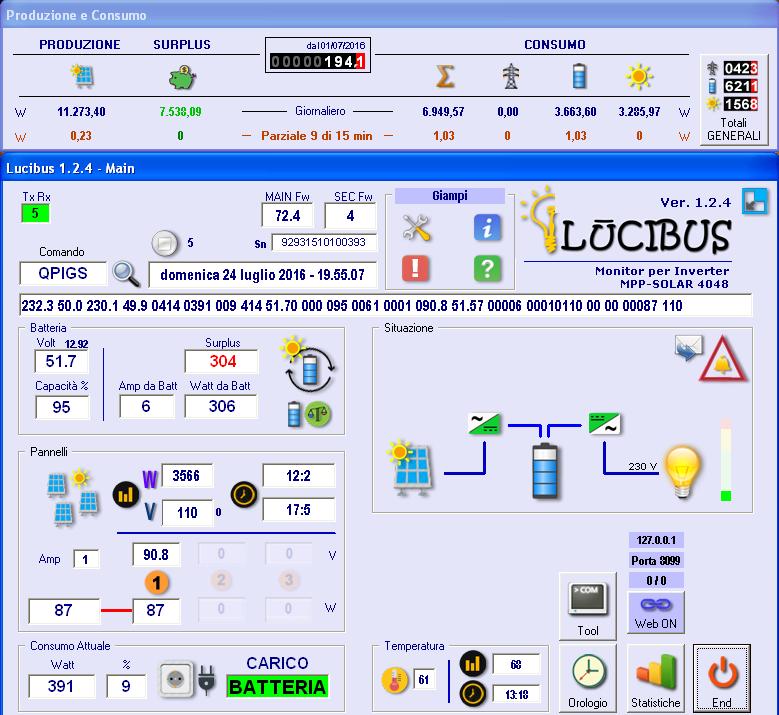Open the Orologio clock button
Viewport: 779px width, 715px height.
click(588, 679)
